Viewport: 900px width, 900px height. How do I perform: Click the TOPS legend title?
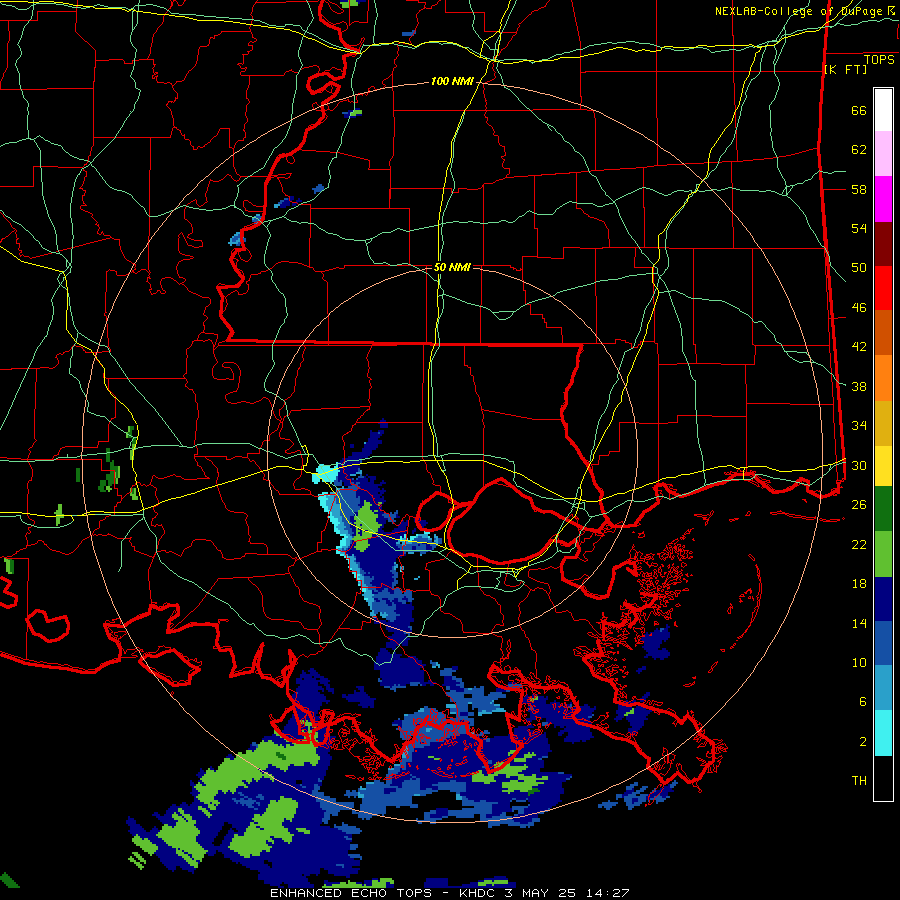(879, 60)
